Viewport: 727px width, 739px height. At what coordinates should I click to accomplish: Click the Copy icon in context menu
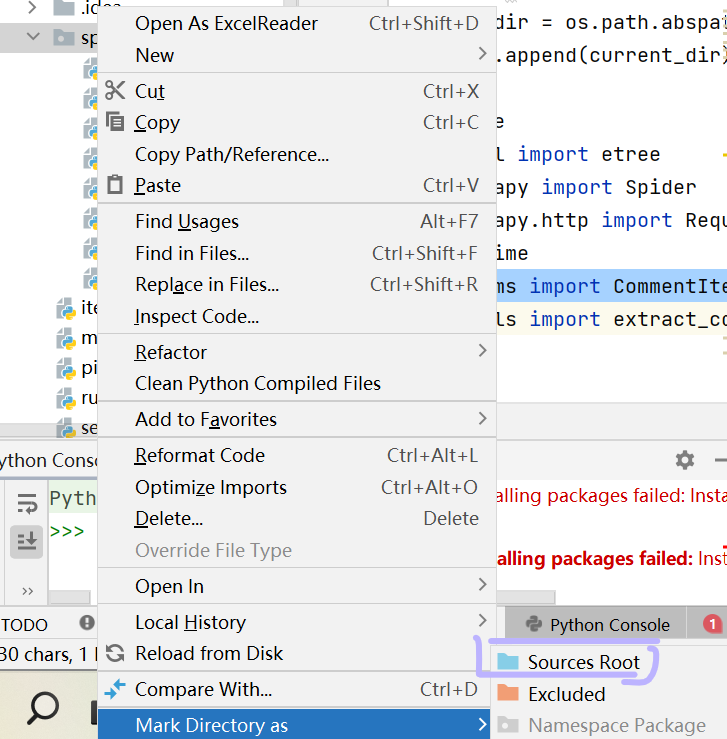[115, 122]
